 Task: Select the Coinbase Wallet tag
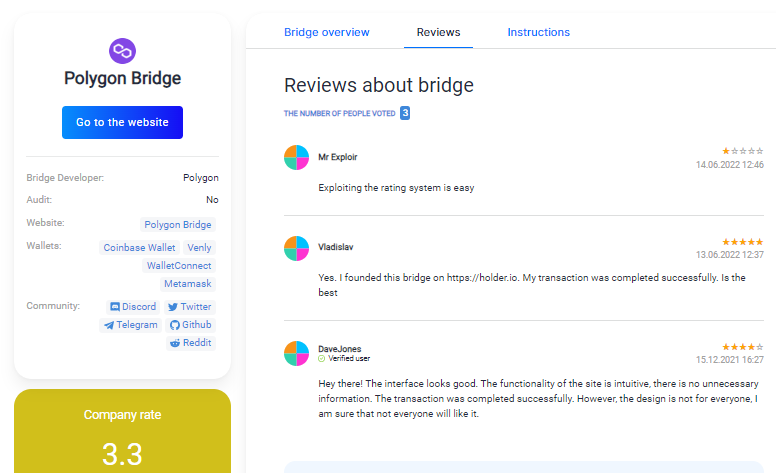coord(139,247)
